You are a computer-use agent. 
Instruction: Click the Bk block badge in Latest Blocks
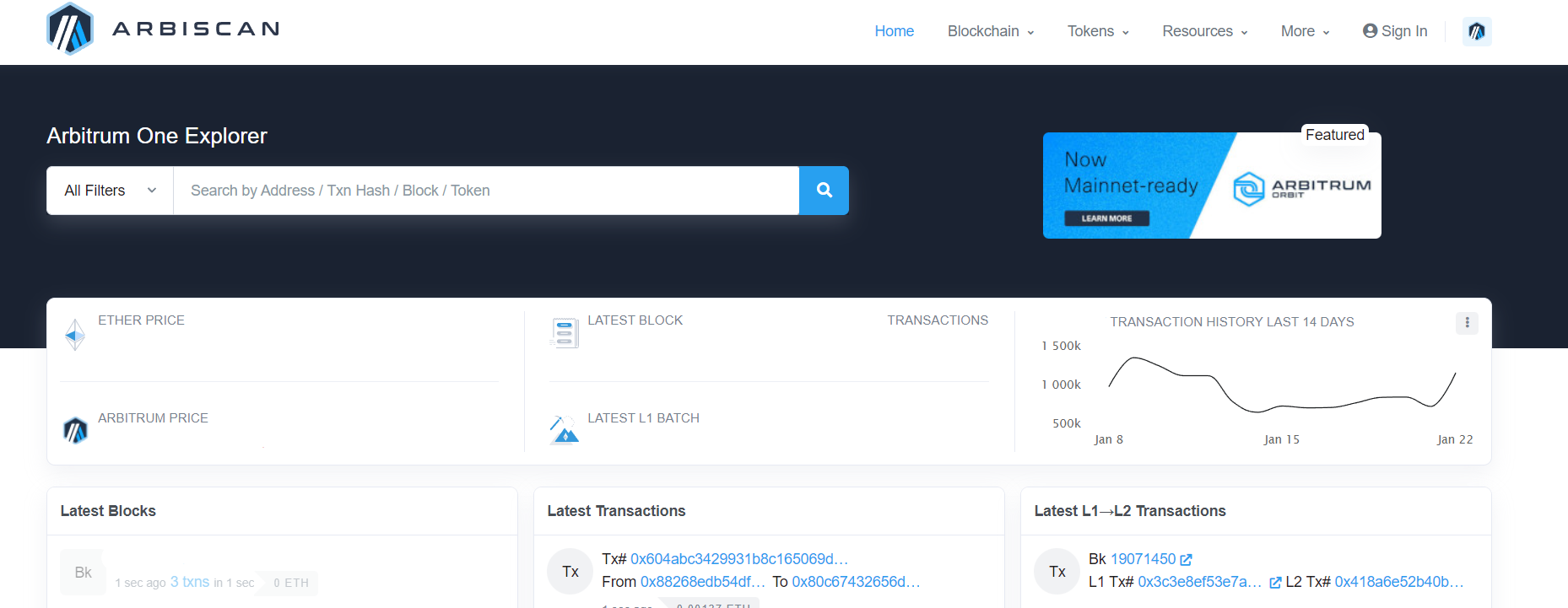tap(83, 573)
